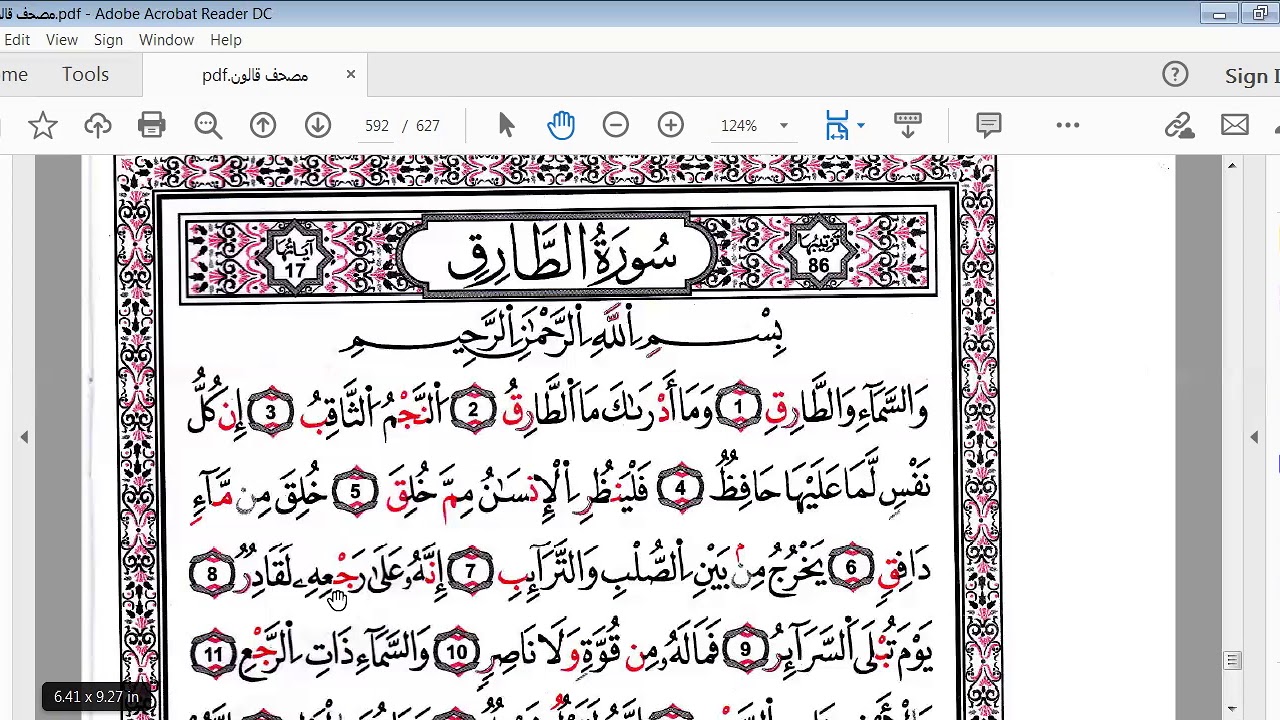The image size is (1280, 720).
Task: Click the vertical scrollbar down arrow
Action: [x=1232, y=709]
